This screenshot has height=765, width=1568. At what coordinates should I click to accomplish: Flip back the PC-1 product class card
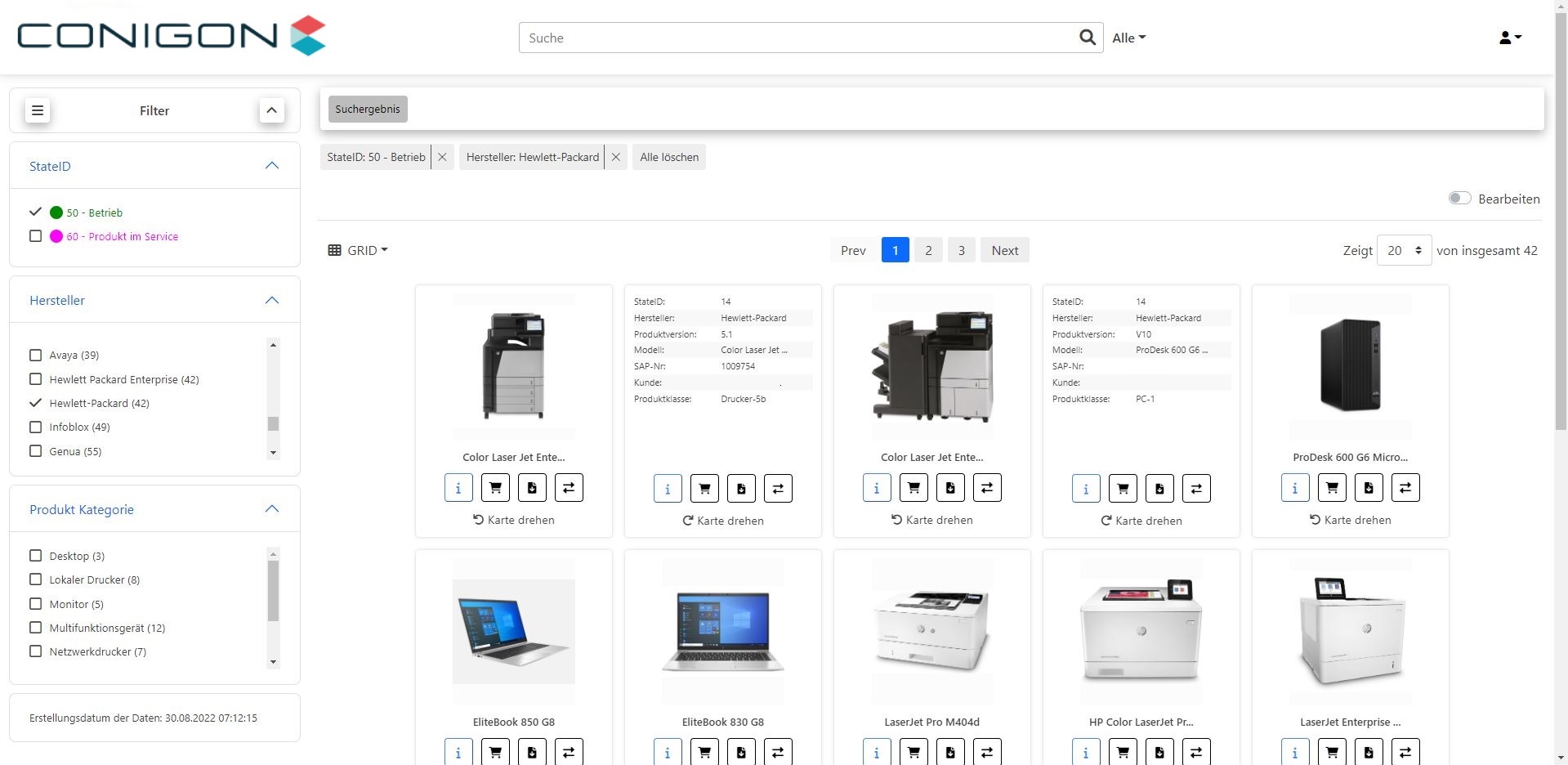point(1141,521)
